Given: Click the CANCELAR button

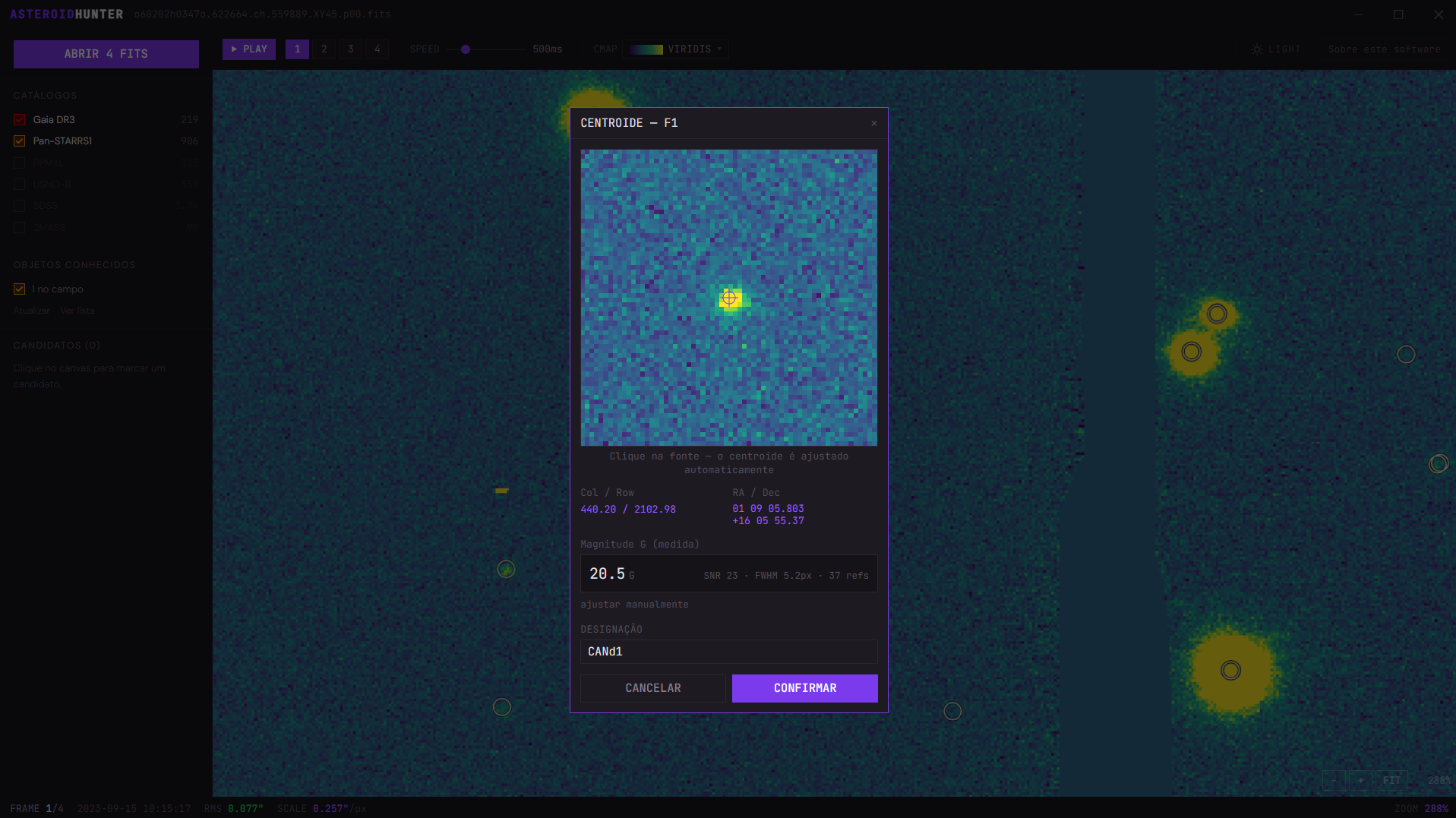Looking at the screenshot, I should coord(653,688).
